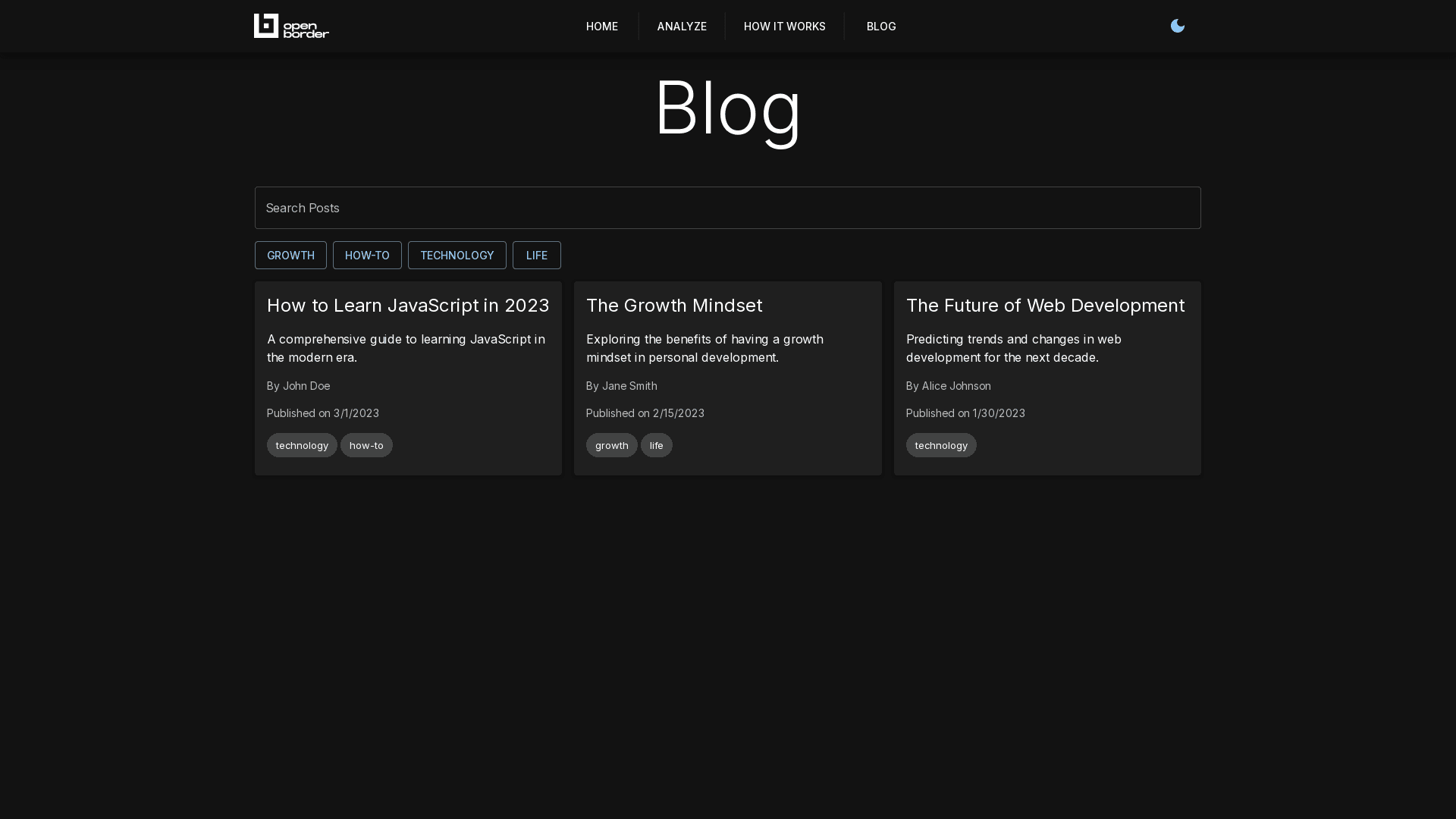
Task: Open How to Learn JavaScript post
Action: click(408, 306)
